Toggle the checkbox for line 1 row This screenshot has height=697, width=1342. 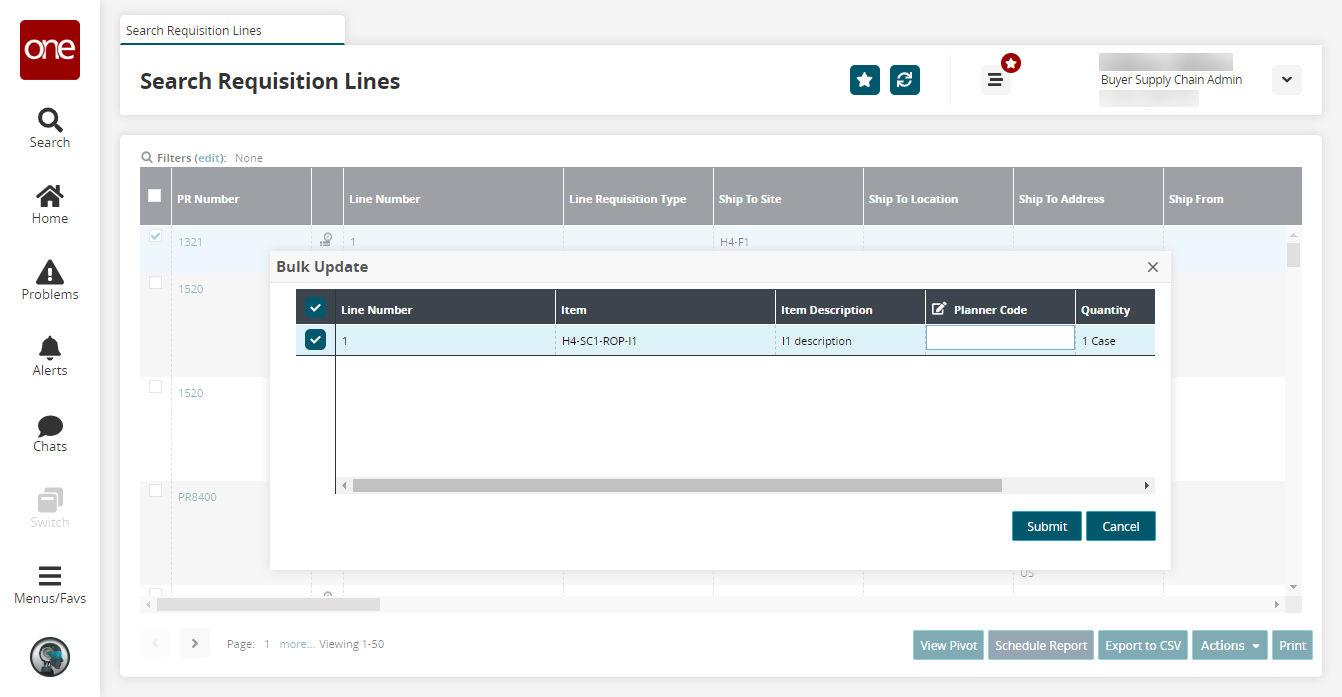[316, 341]
